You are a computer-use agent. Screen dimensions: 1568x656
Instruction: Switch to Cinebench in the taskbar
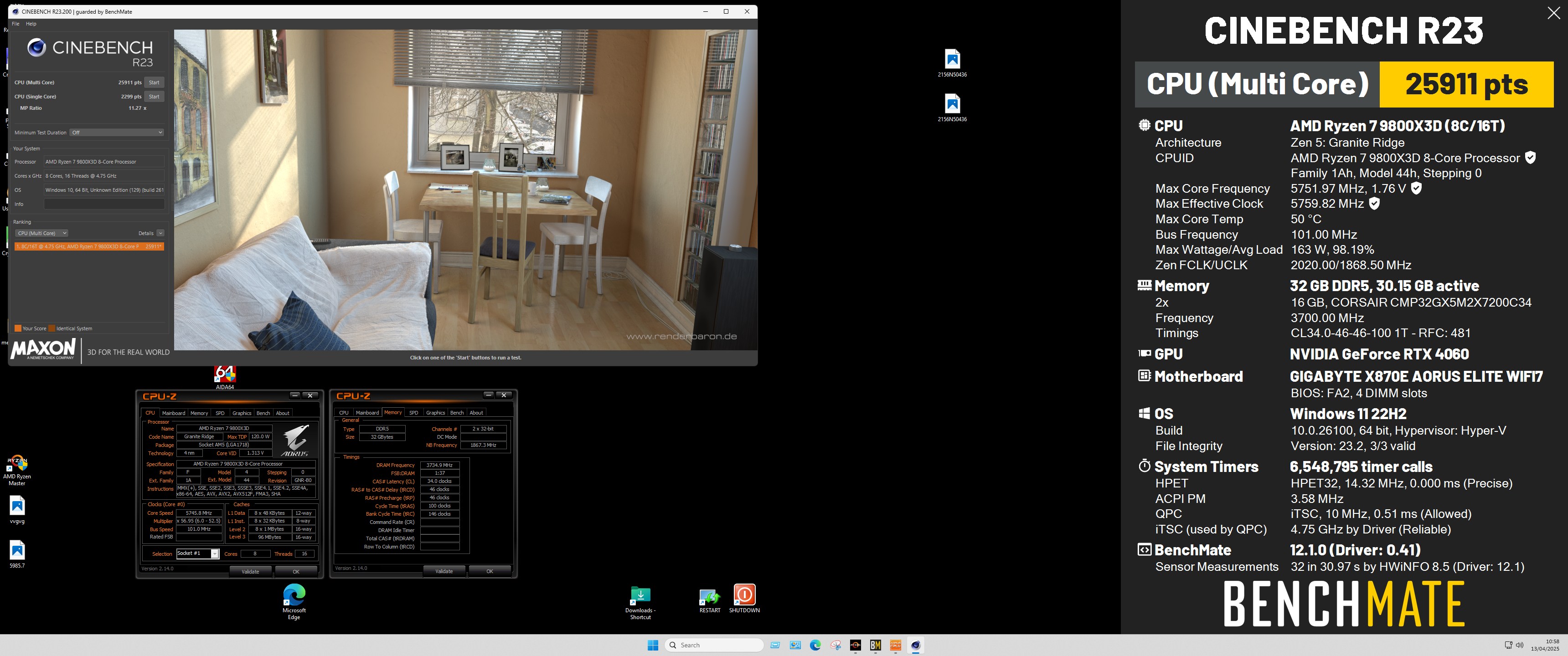[915, 645]
